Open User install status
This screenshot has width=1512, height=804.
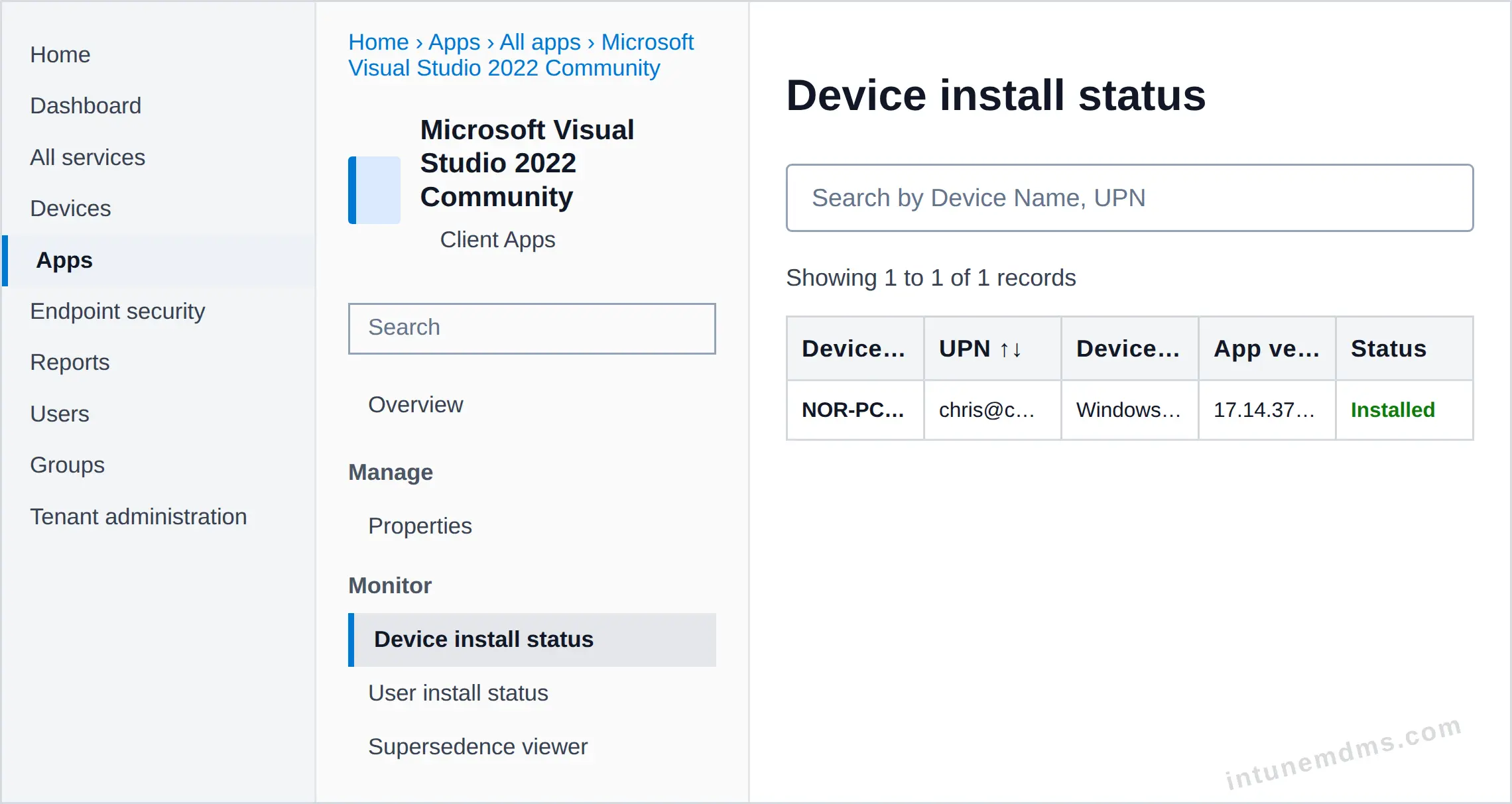(x=458, y=693)
